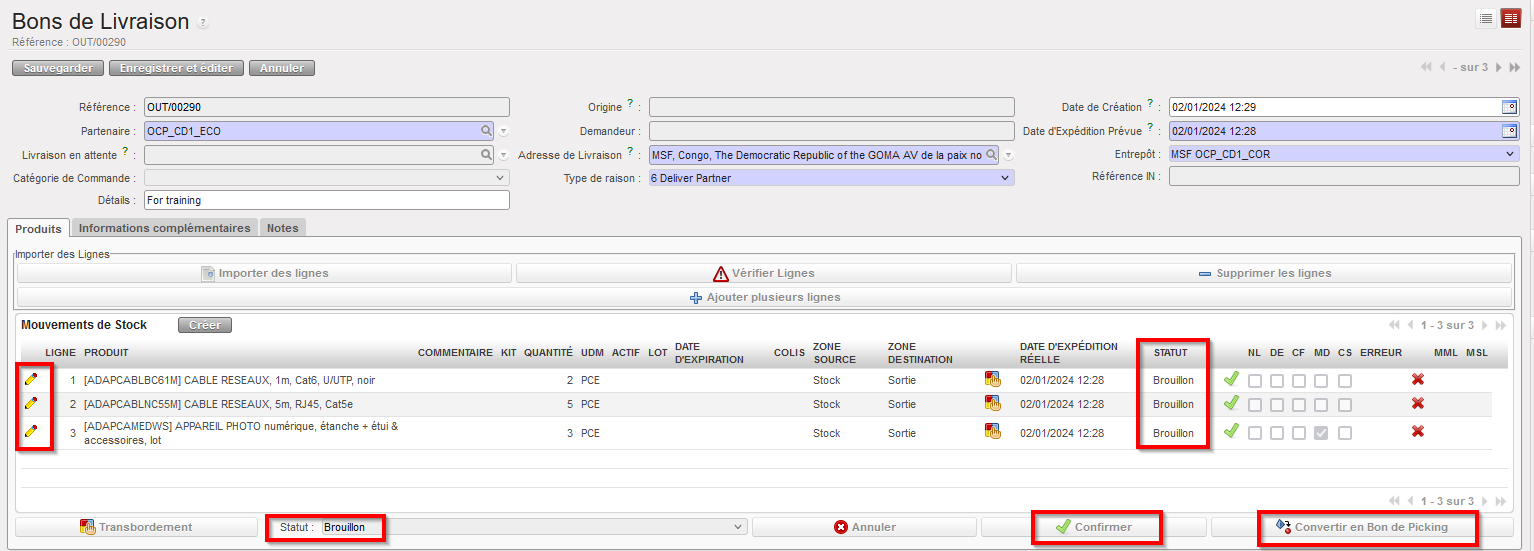Image resolution: width=1534 pixels, height=551 pixels.
Task: Click search icon in Partenaire field
Action: [487, 131]
